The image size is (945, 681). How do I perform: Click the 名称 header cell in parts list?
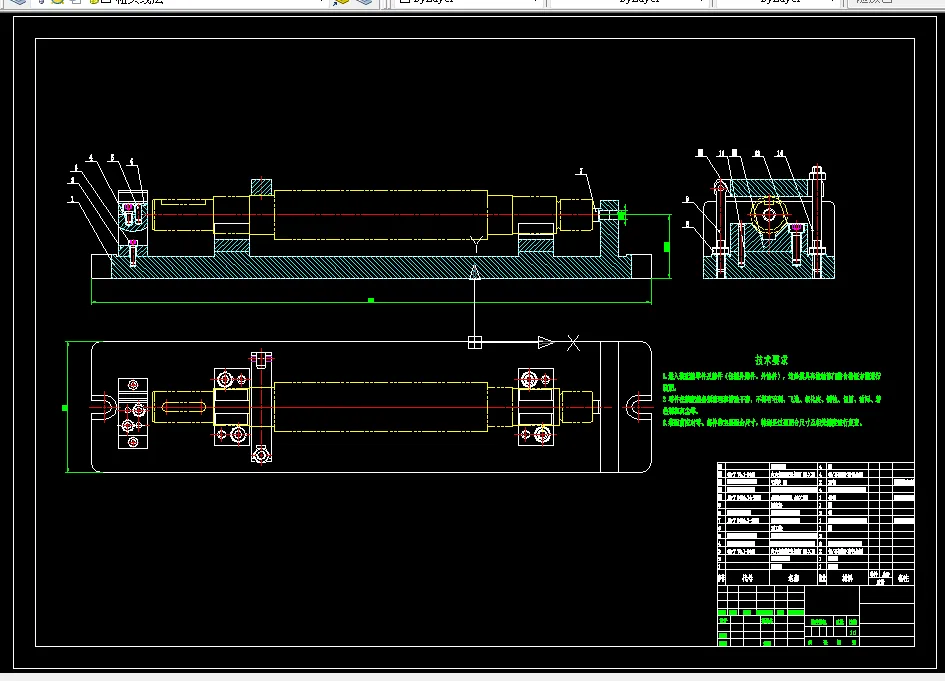tap(793, 578)
